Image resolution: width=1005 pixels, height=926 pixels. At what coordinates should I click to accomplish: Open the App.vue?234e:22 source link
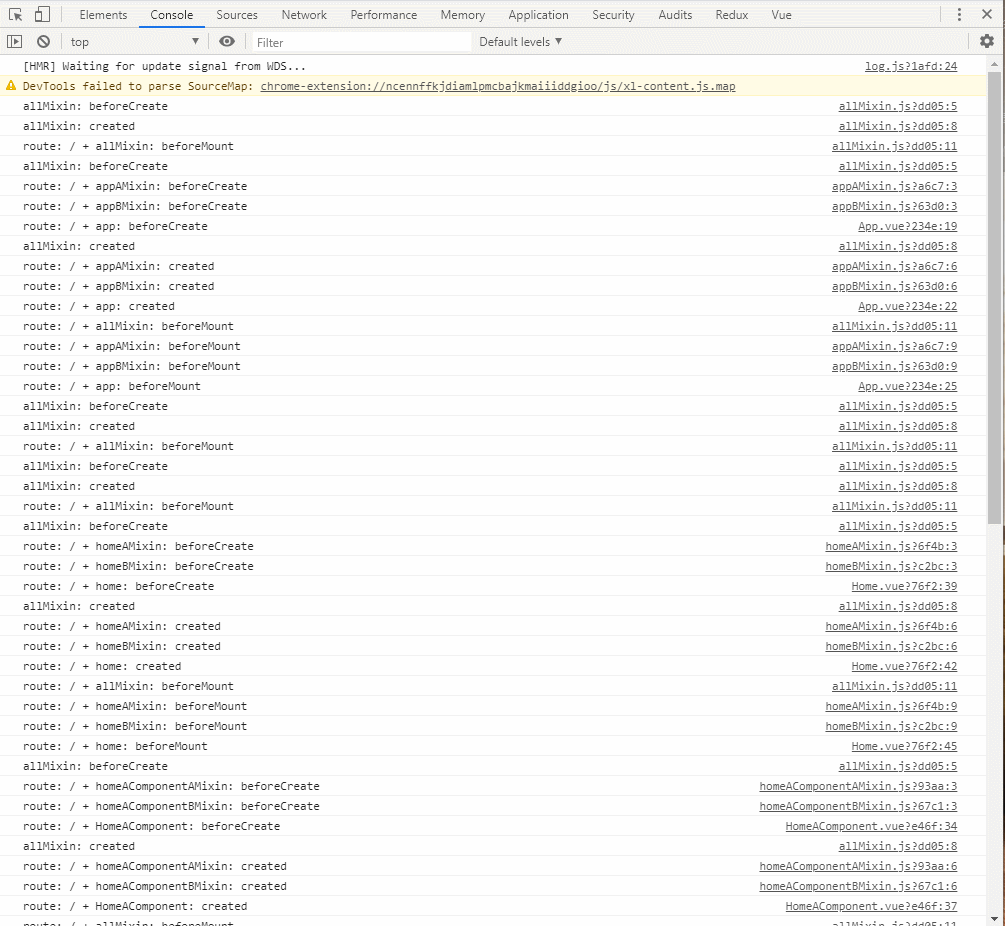pos(908,306)
